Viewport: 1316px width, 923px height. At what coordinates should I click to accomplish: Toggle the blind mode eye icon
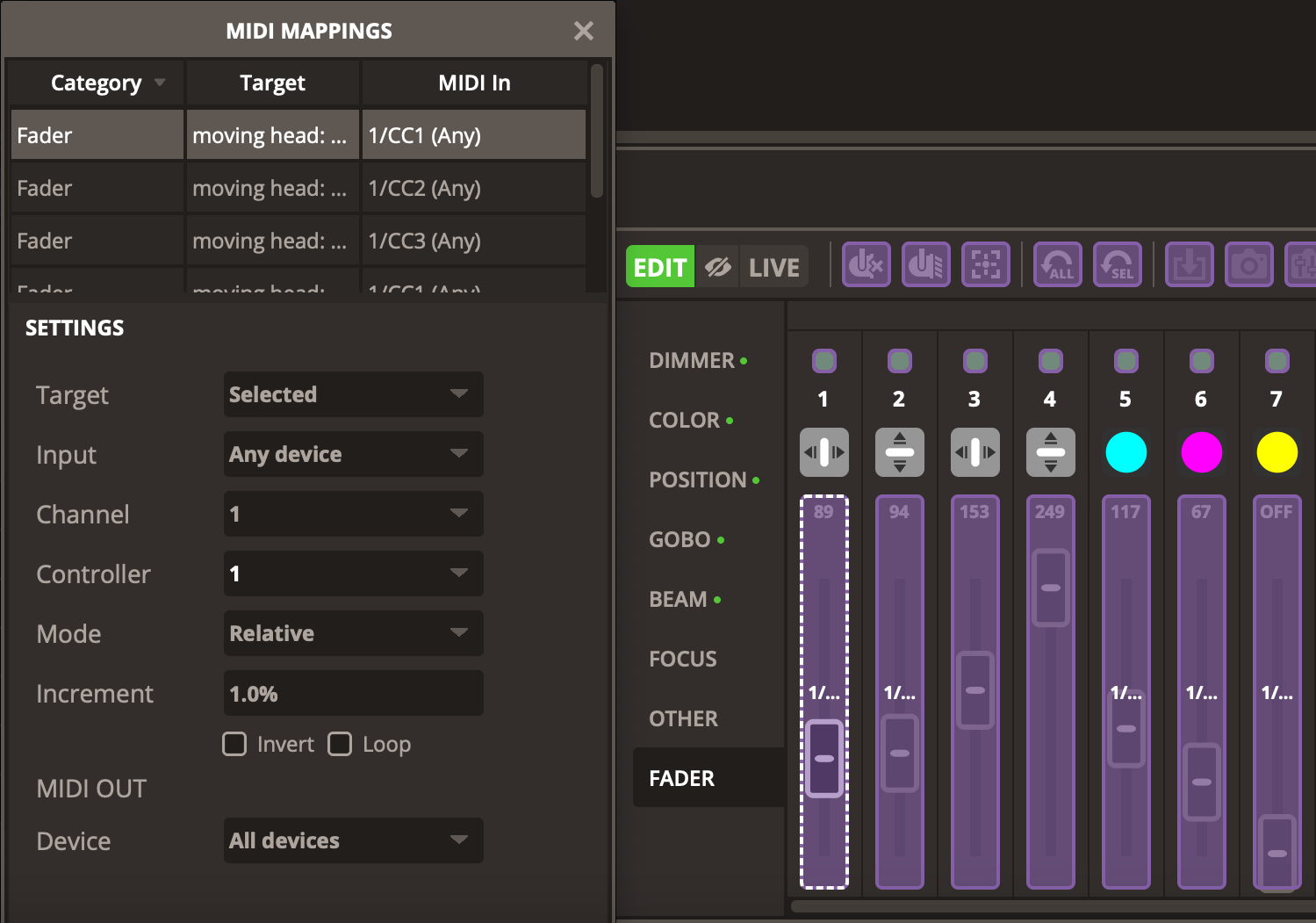pyautogui.click(x=717, y=267)
